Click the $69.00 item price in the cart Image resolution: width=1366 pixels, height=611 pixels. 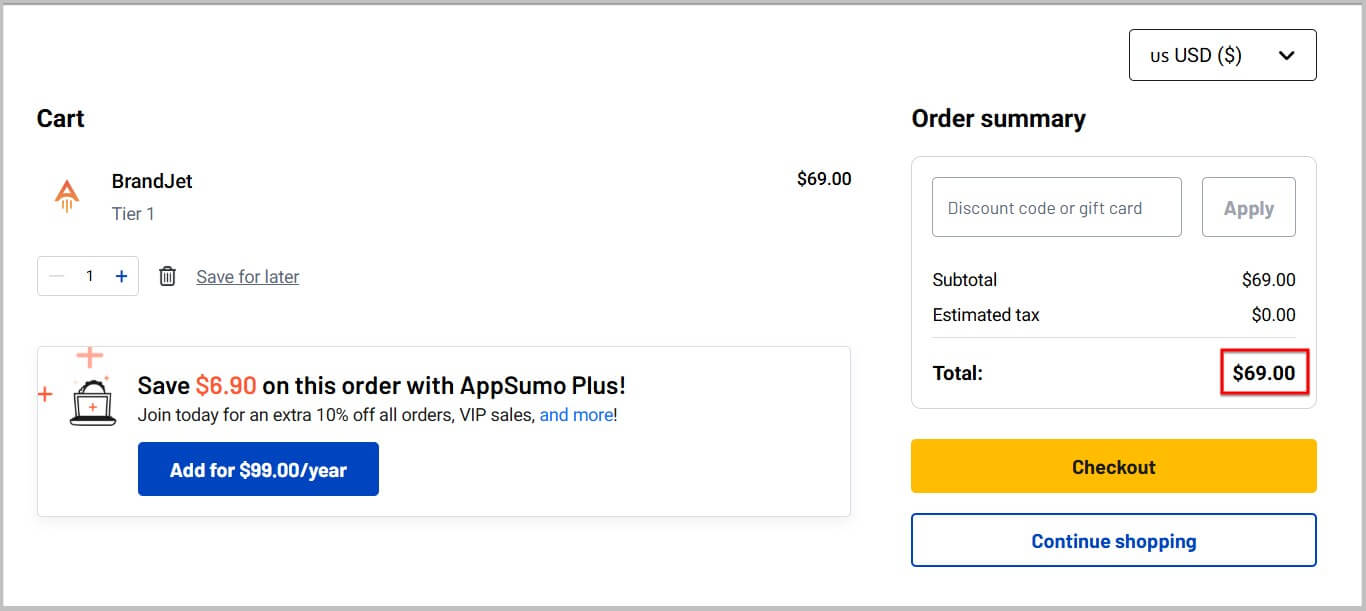point(825,179)
